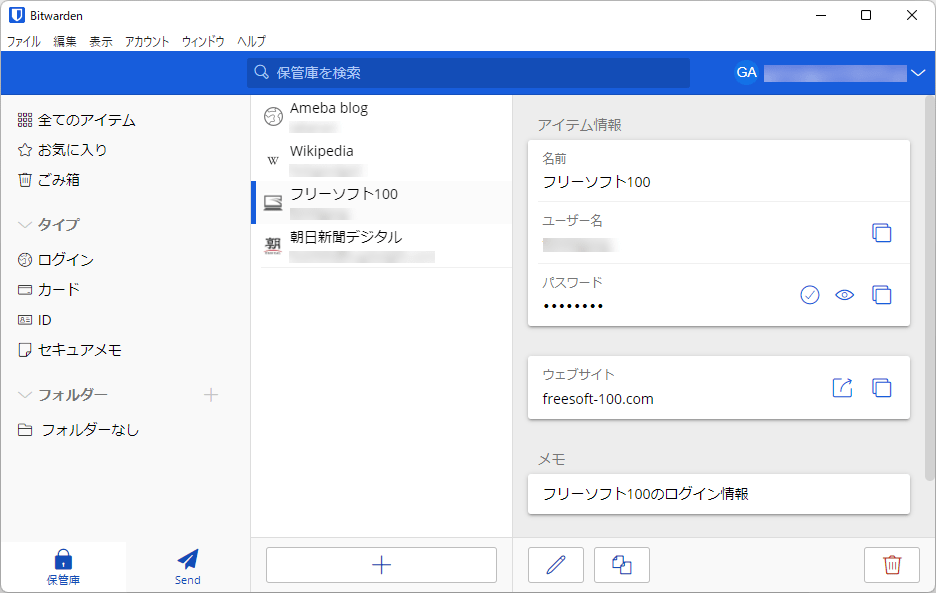Click the freesoft-100.com website text
Viewport: 936px width, 593px height.
point(598,399)
